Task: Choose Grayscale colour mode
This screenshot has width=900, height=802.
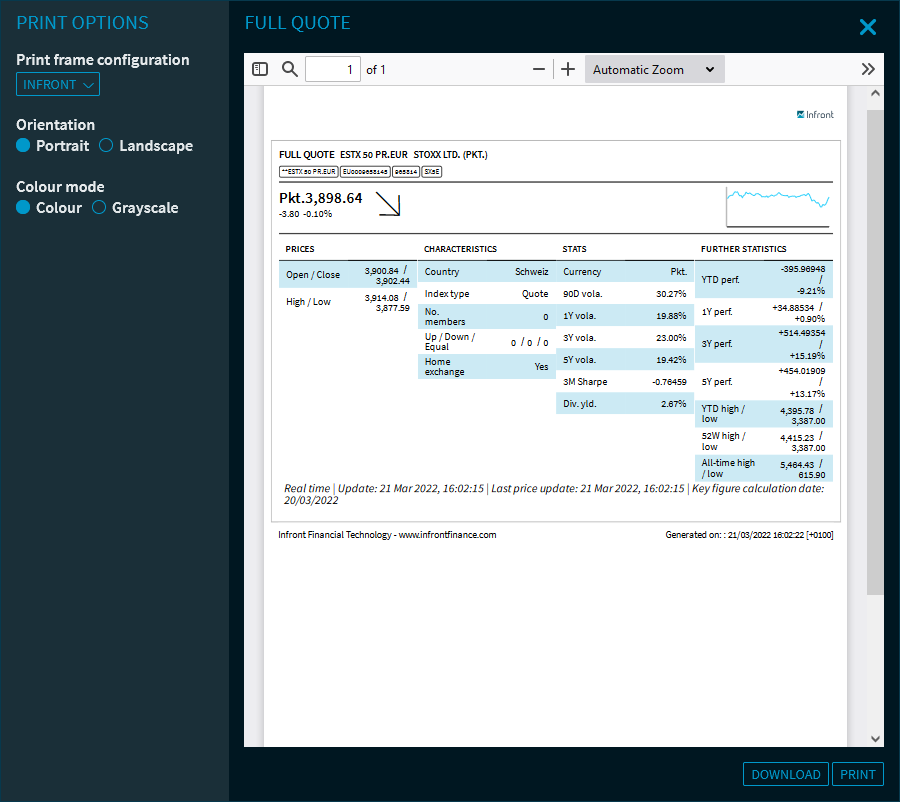Action: tap(99, 208)
